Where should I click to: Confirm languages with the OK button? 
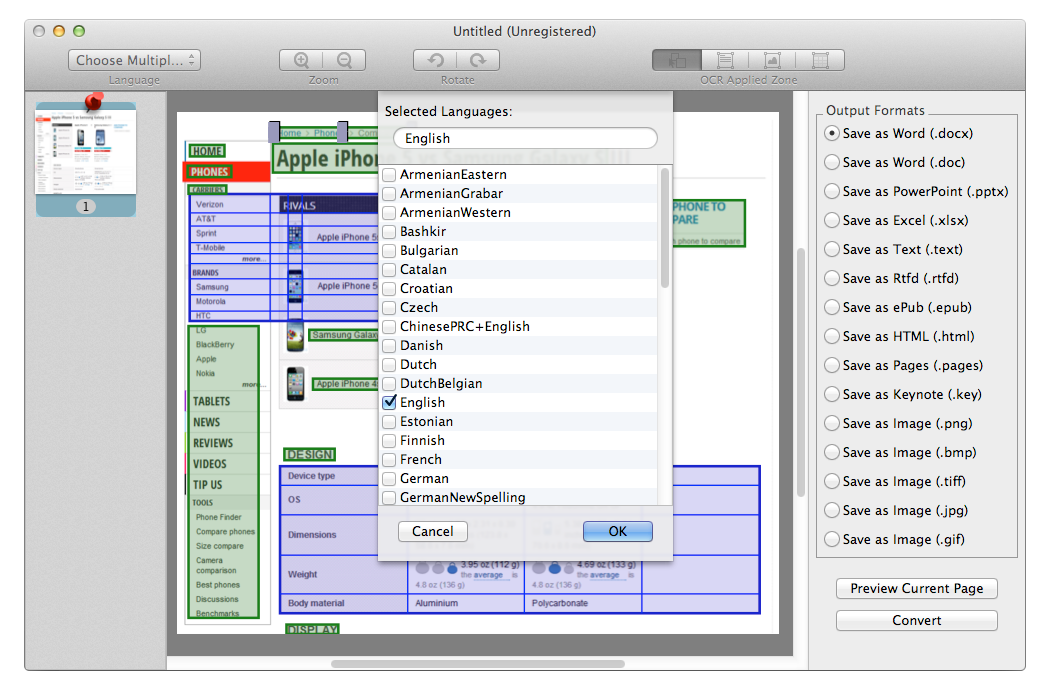[618, 532]
